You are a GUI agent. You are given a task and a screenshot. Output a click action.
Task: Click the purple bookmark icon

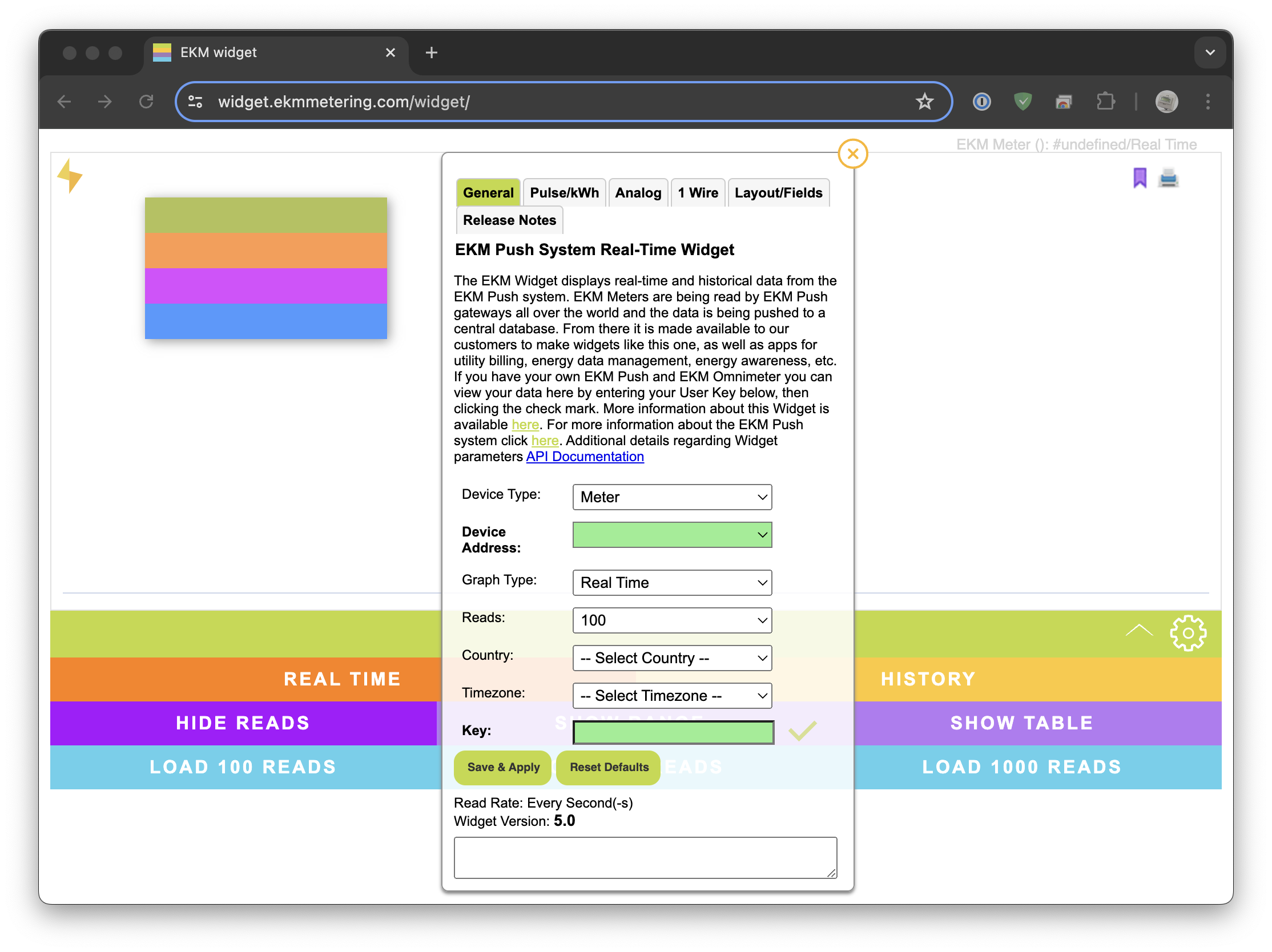pyautogui.click(x=1139, y=178)
